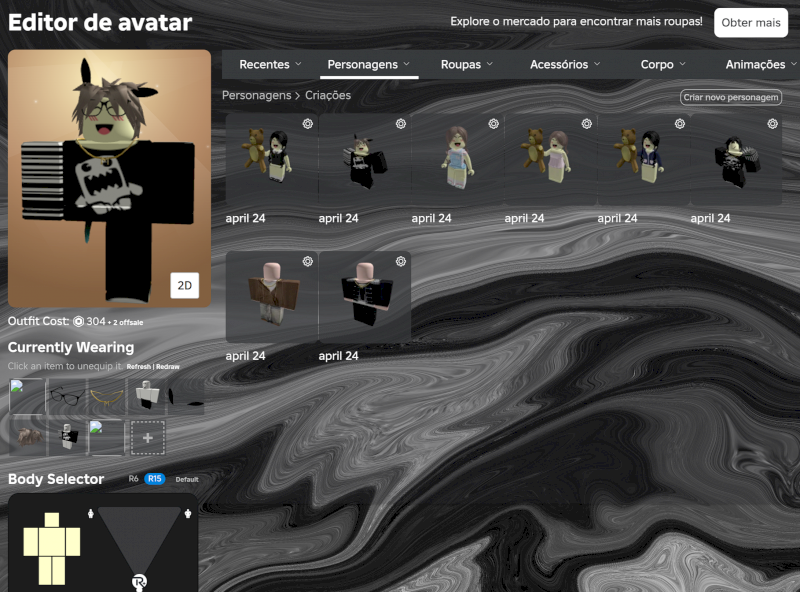This screenshot has height=592, width=800.
Task: Open the Corpo tab
Action: 657,64
